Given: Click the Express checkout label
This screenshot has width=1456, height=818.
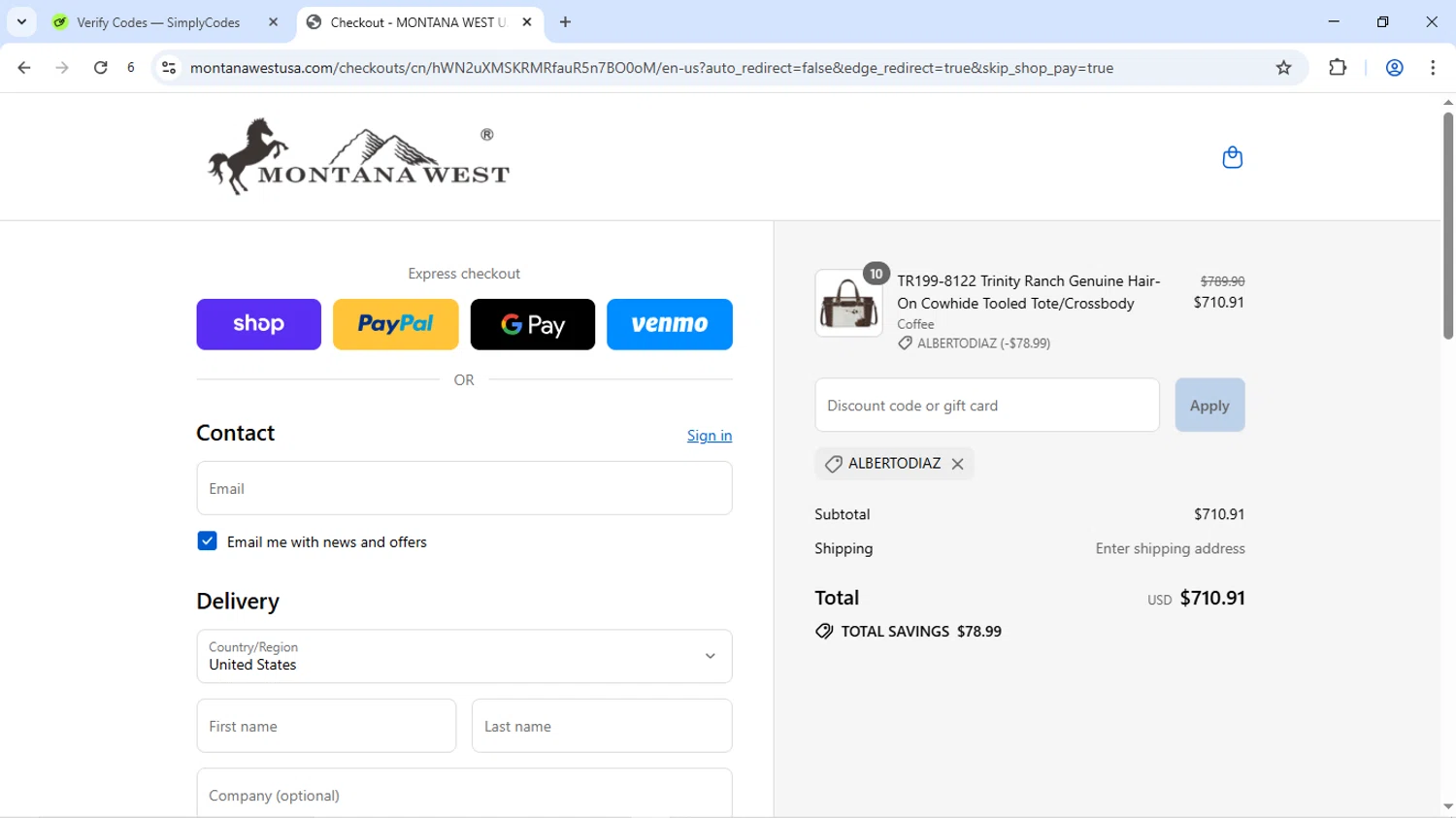Looking at the screenshot, I should (464, 274).
